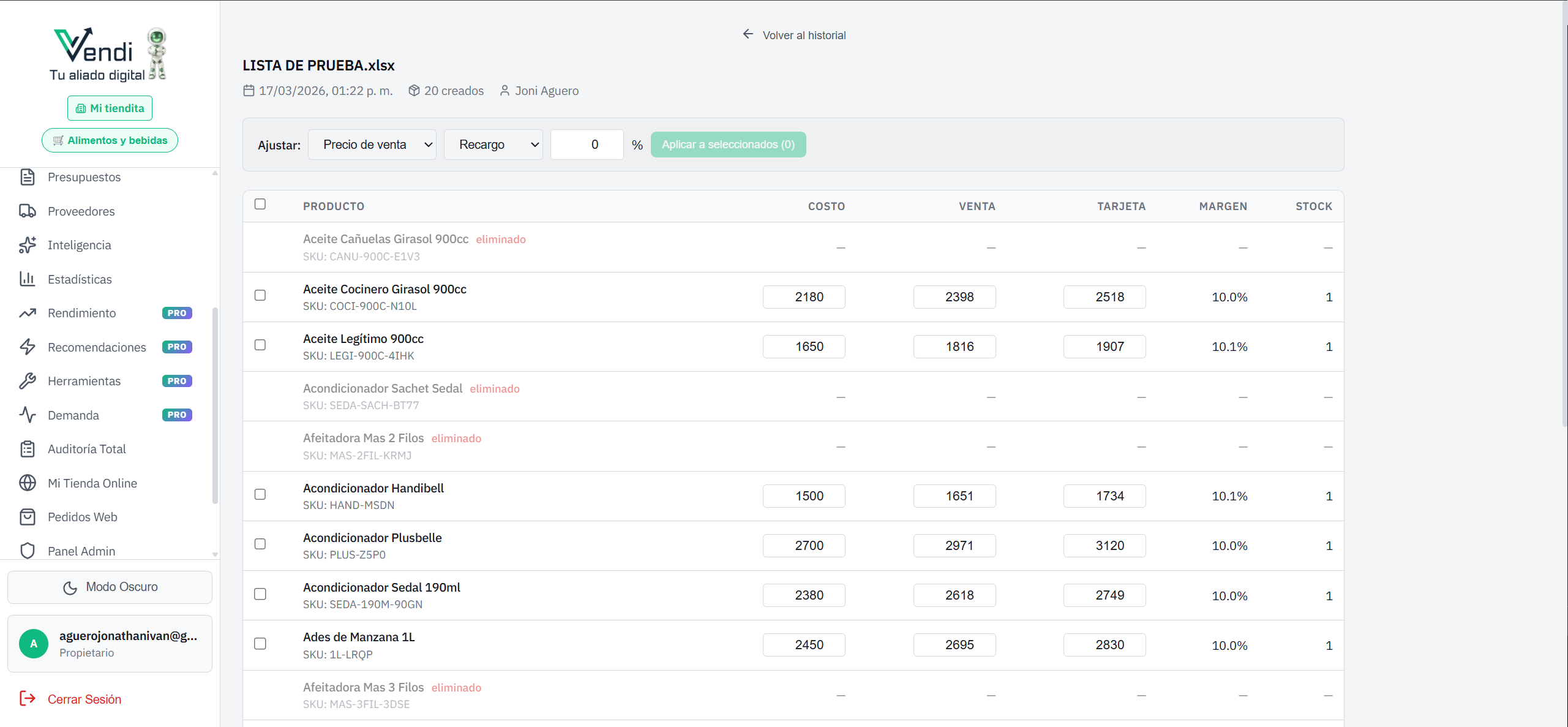Open Estadísticas via its chart icon

pos(28,279)
